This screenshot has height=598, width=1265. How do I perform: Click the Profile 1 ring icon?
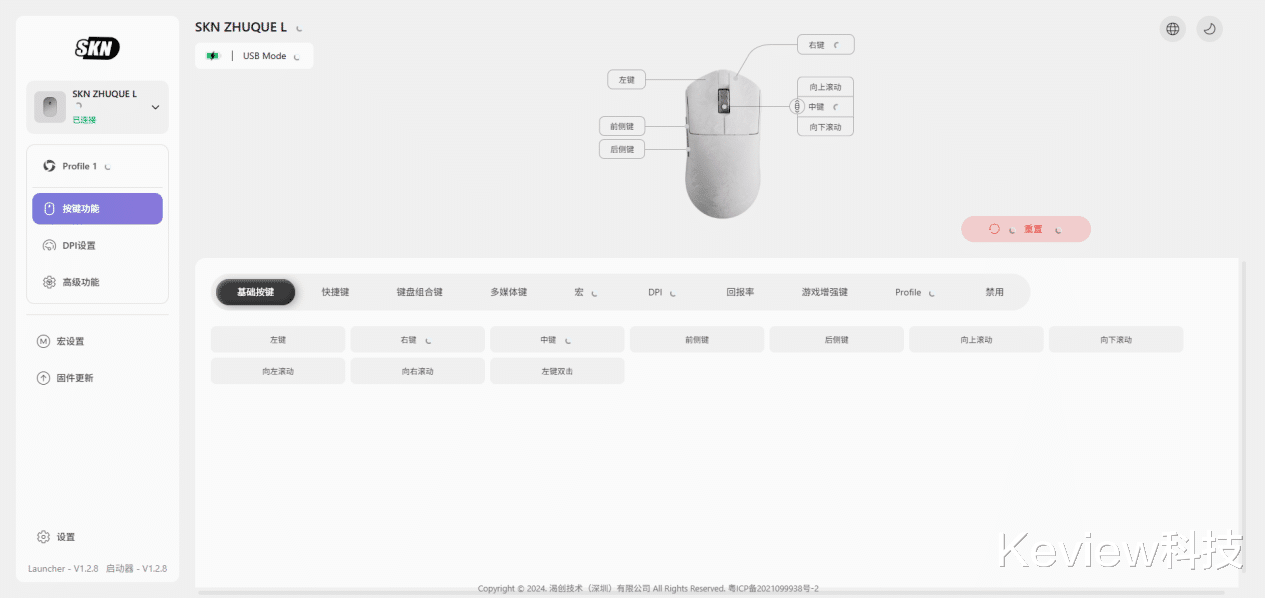(49, 166)
